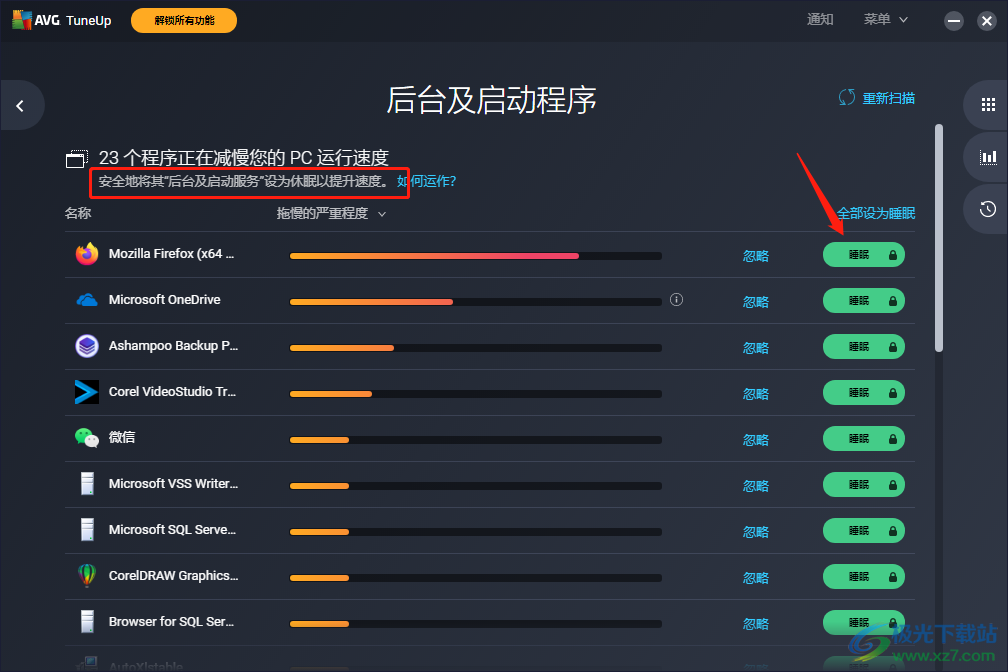Click the Corel VideoStudio app icon
1008x672 pixels.
(x=87, y=392)
